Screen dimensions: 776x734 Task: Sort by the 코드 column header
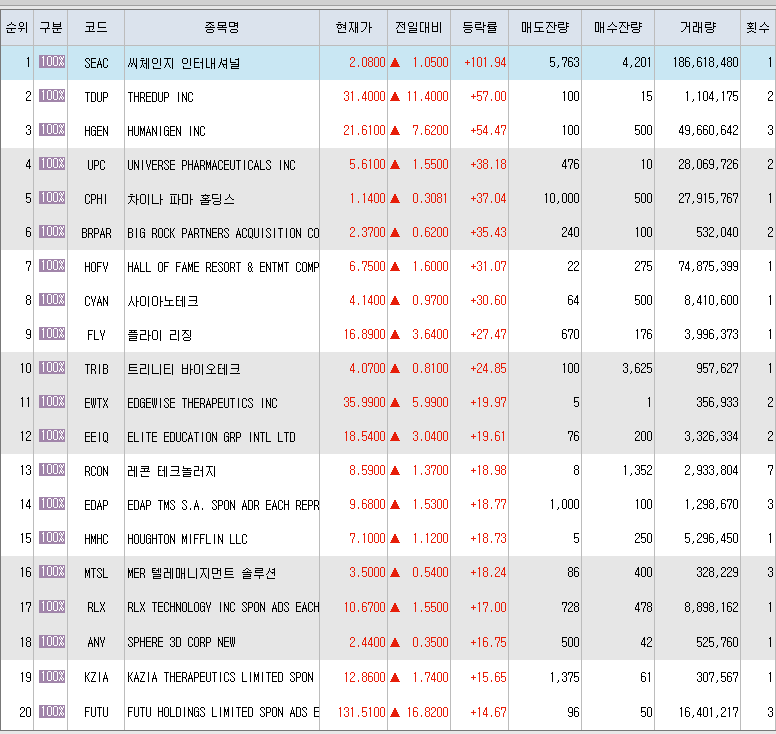tap(96, 27)
